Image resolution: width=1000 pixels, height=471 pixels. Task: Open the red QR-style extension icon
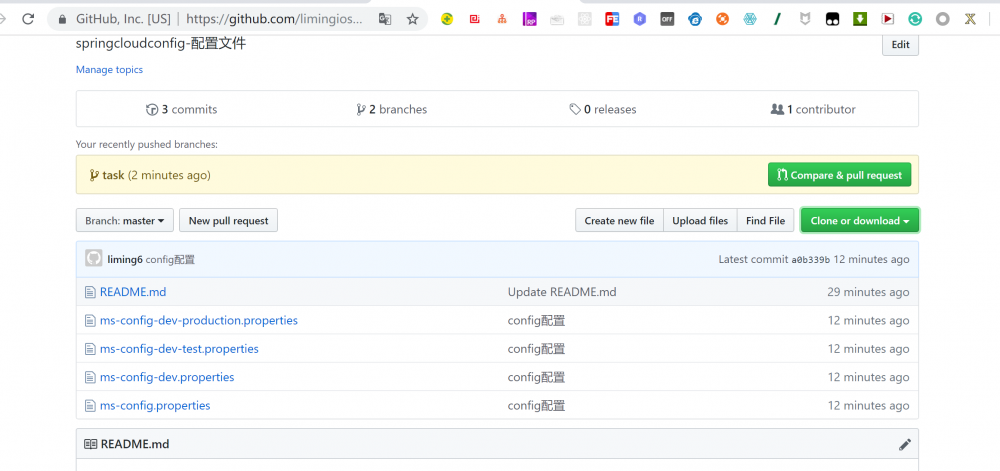(x=474, y=19)
